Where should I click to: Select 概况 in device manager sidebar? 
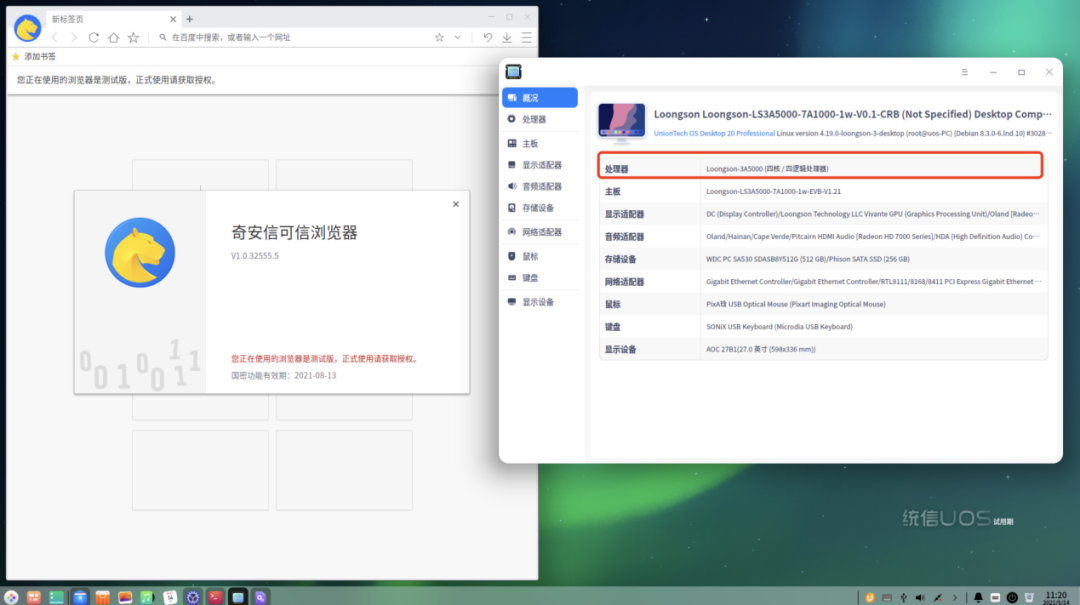pyautogui.click(x=540, y=98)
